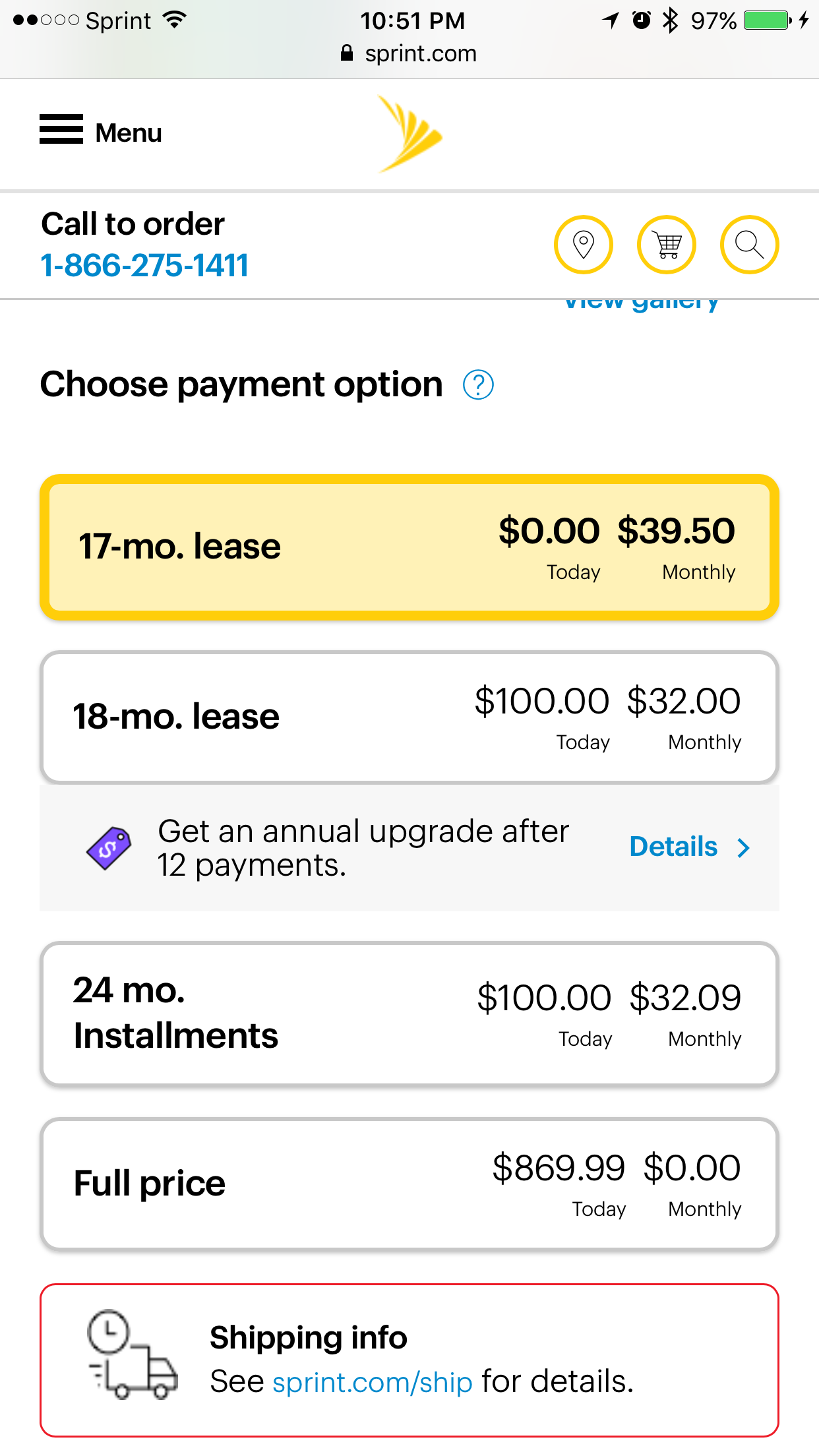The width and height of the screenshot is (819, 1456).
Task: Open the Menu label in header
Action: [129, 133]
